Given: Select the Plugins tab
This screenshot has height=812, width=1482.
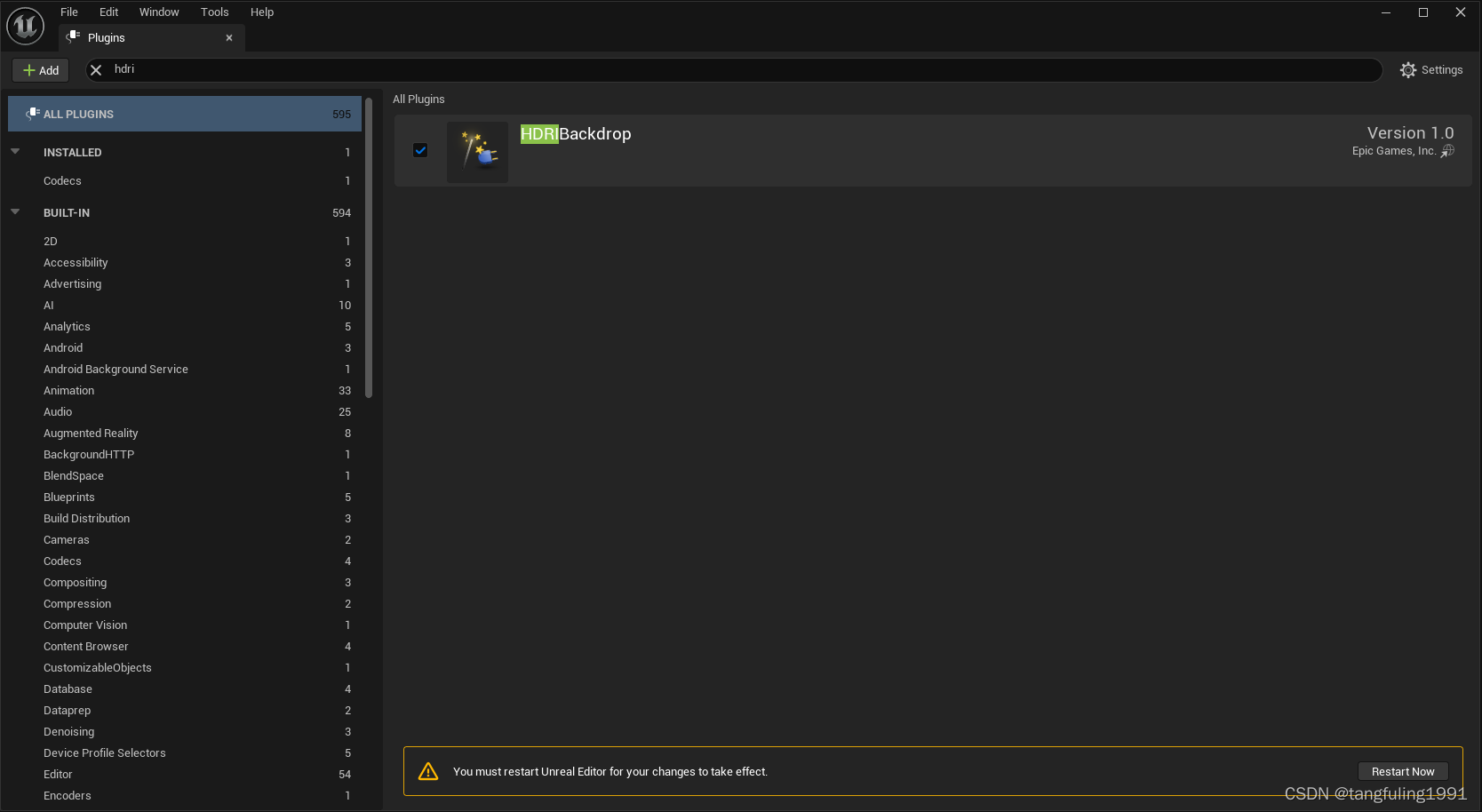Looking at the screenshot, I should tap(152, 37).
